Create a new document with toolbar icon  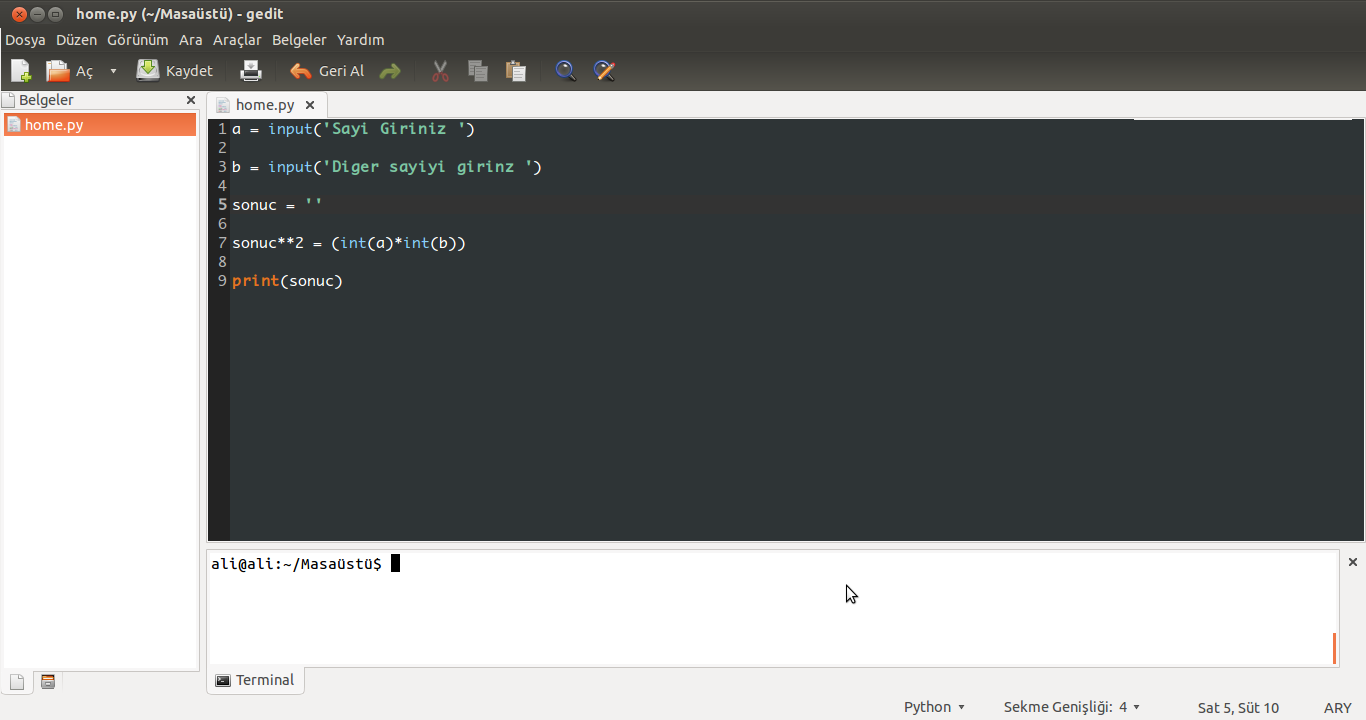(21, 71)
